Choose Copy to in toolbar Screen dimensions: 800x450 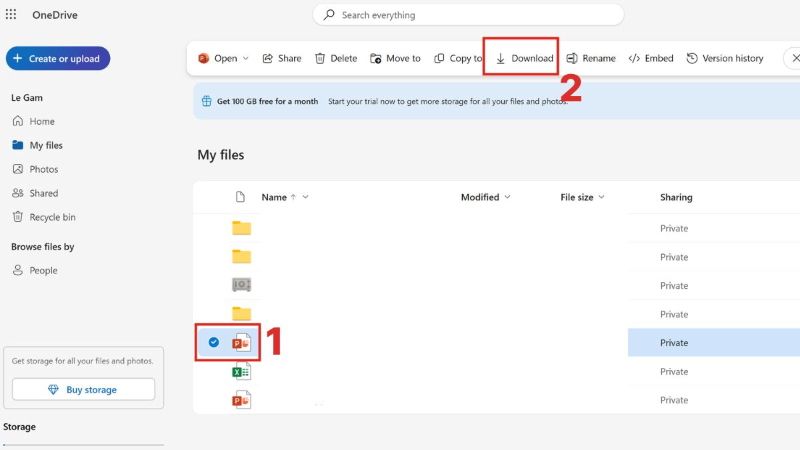tap(458, 58)
